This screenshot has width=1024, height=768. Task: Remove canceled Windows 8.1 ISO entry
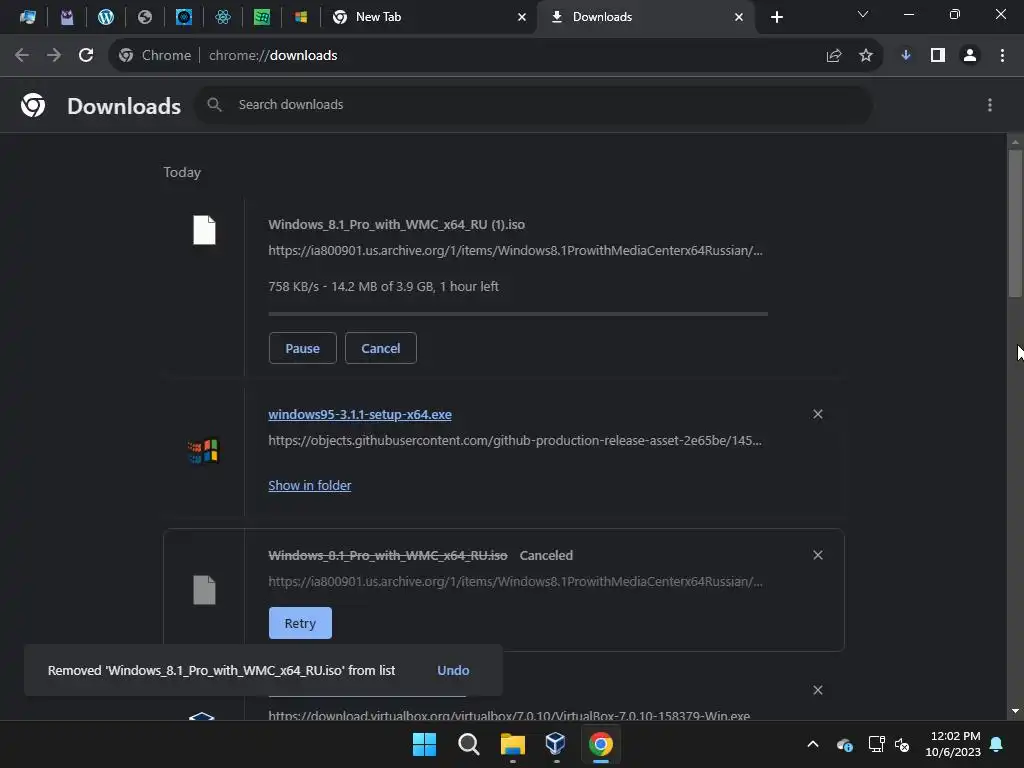tap(818, 555)
